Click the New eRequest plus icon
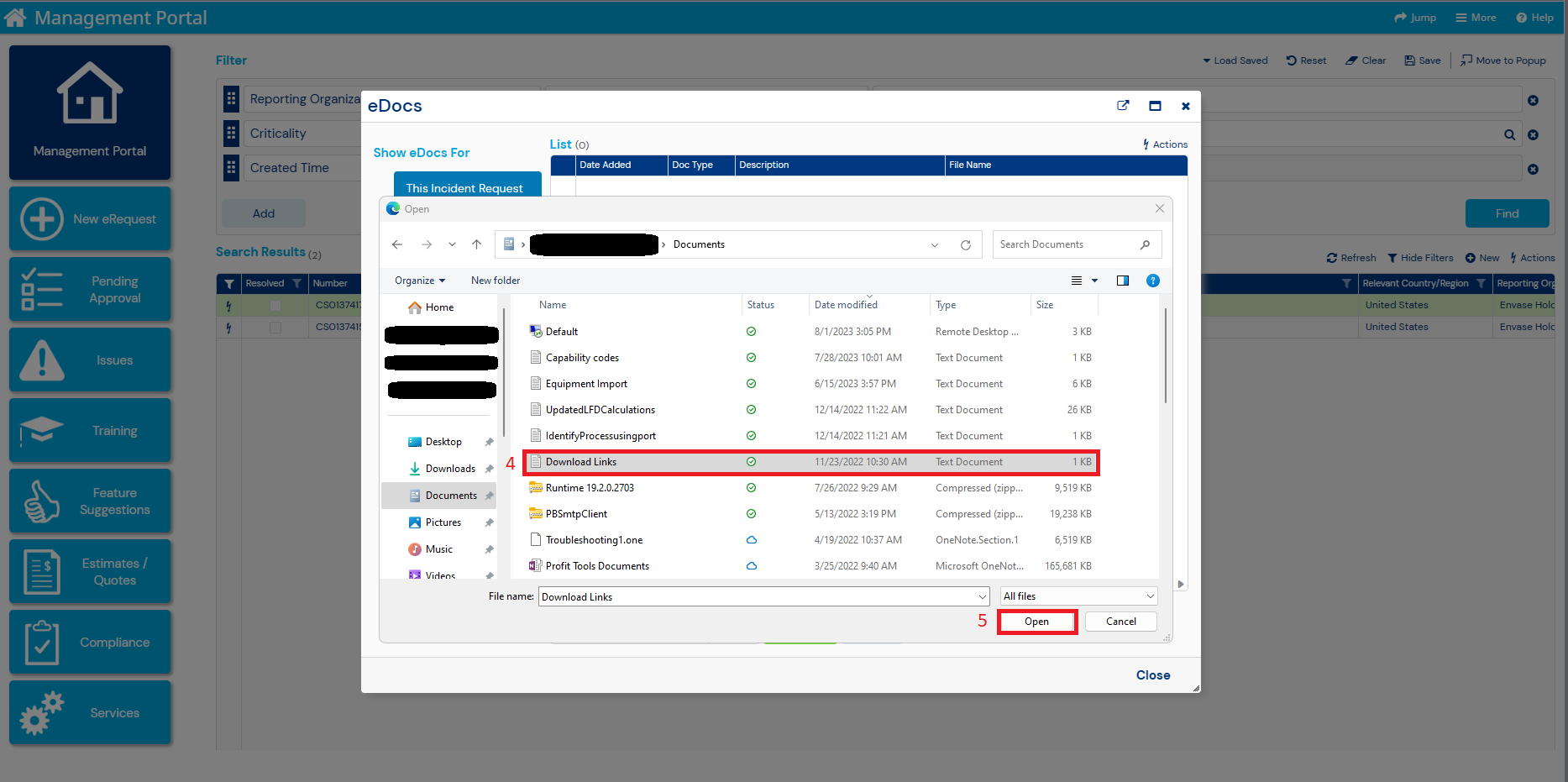Screen dimensions: 1568x782 40,218
